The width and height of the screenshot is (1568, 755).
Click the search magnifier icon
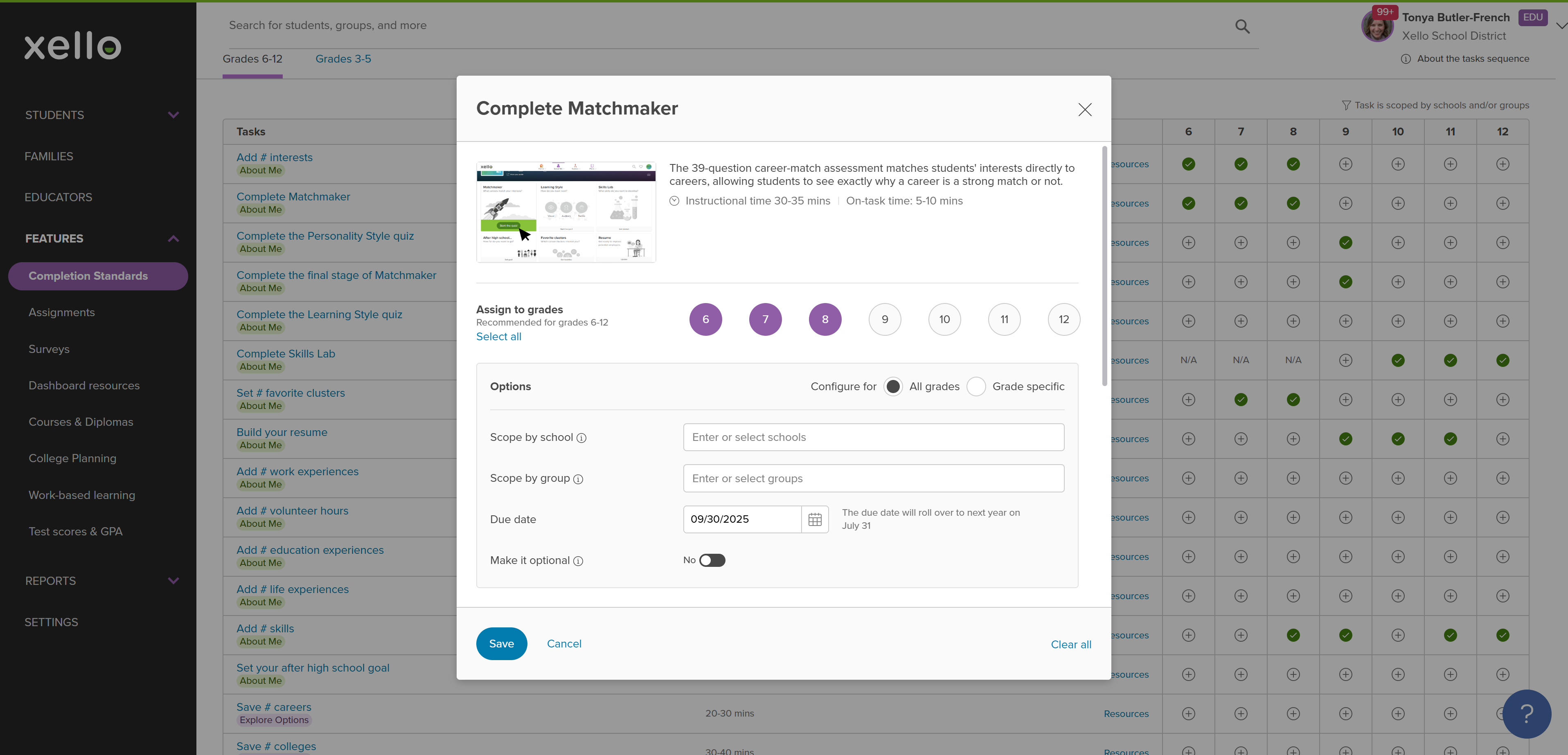click(x=1242, y=26)
